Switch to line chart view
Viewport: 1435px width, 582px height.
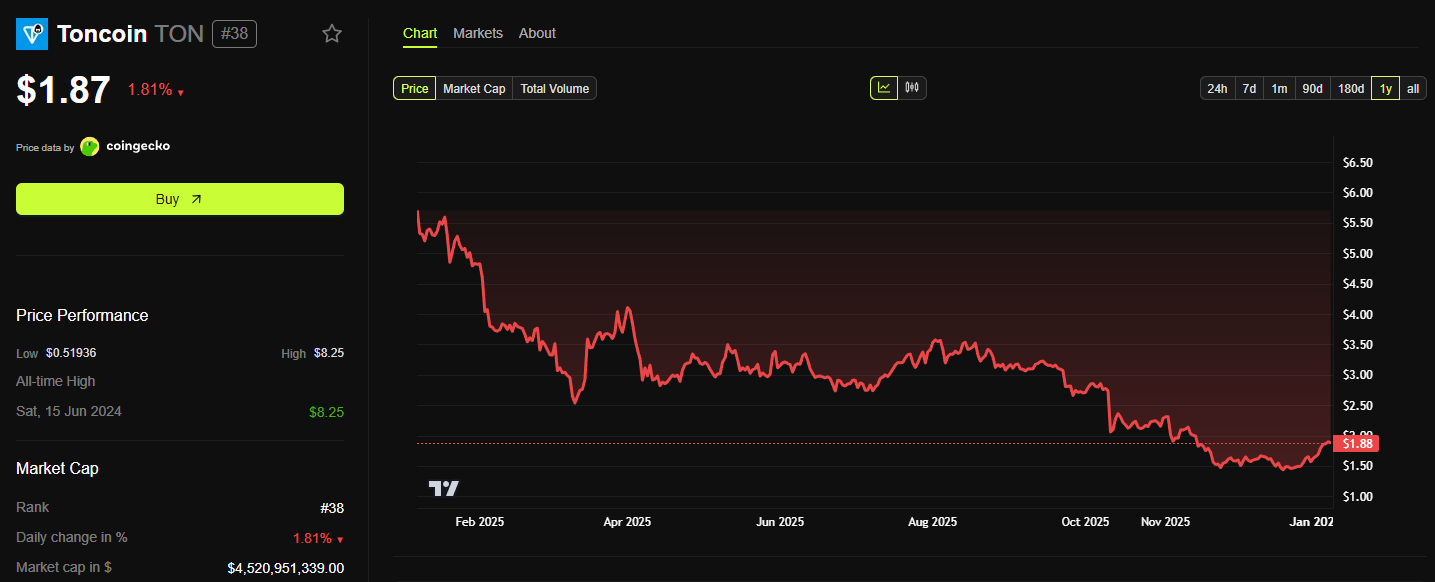pyautogui.click(x=884, y=88)
